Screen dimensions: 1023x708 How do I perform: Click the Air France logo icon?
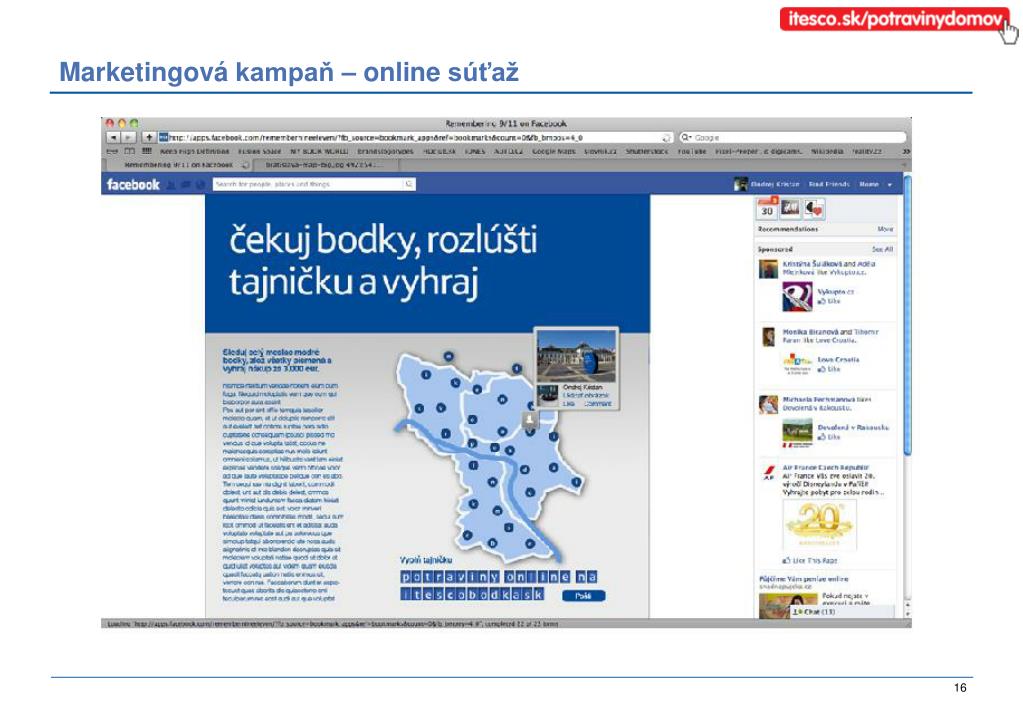pyautogui.click(x=768, y=473)
